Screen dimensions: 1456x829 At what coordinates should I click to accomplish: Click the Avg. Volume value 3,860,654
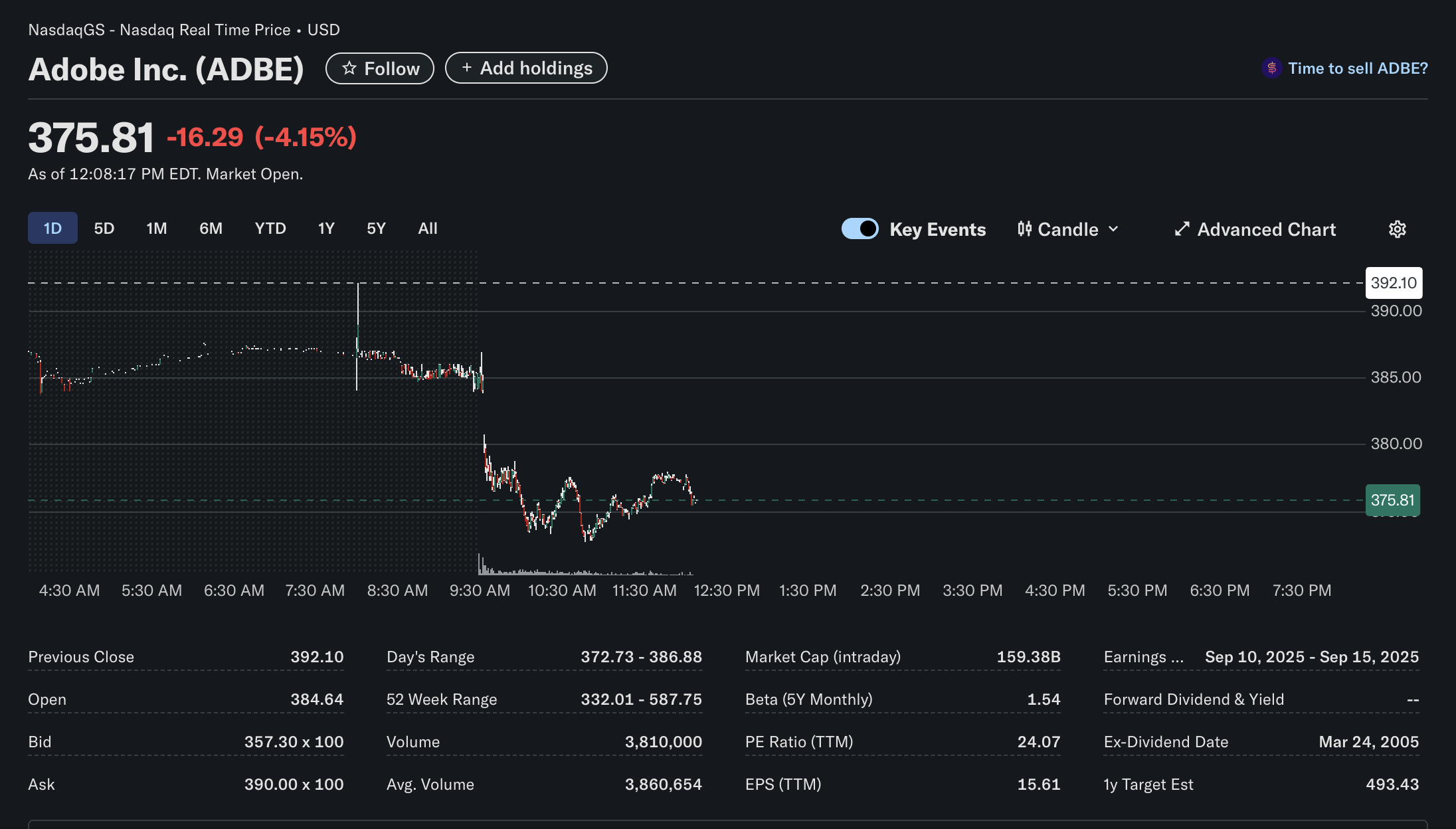click(x=663, y=784)
